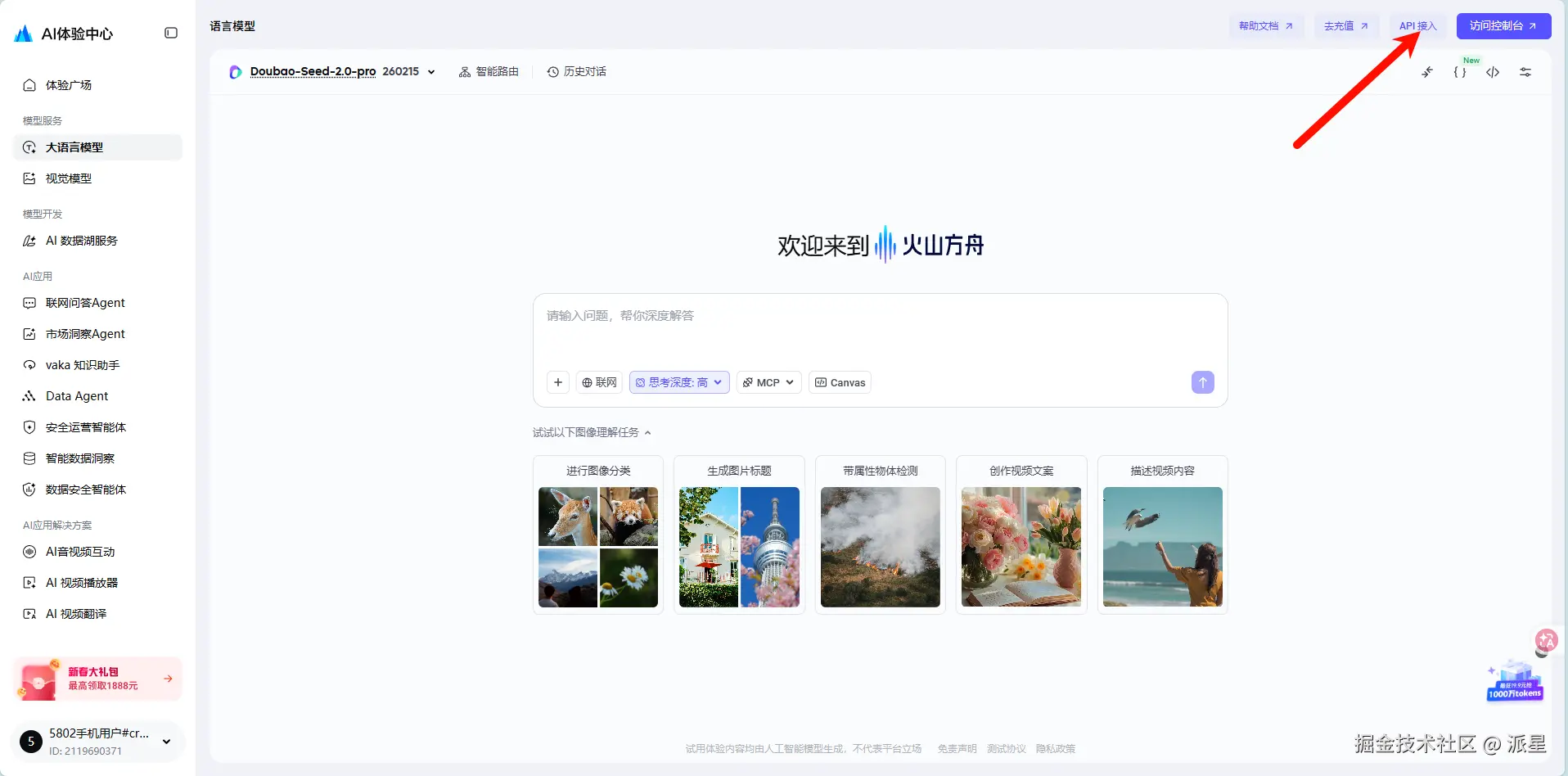This screenshot has height=776, width=1568.
Task: Open AI 视频翻译
Action: point(97,614)
